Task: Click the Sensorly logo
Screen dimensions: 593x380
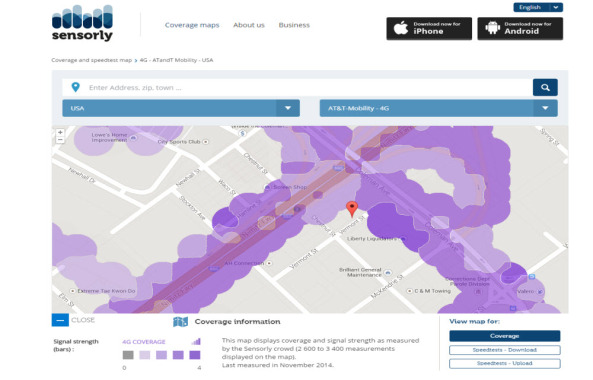Action: [x=82, y=23]
